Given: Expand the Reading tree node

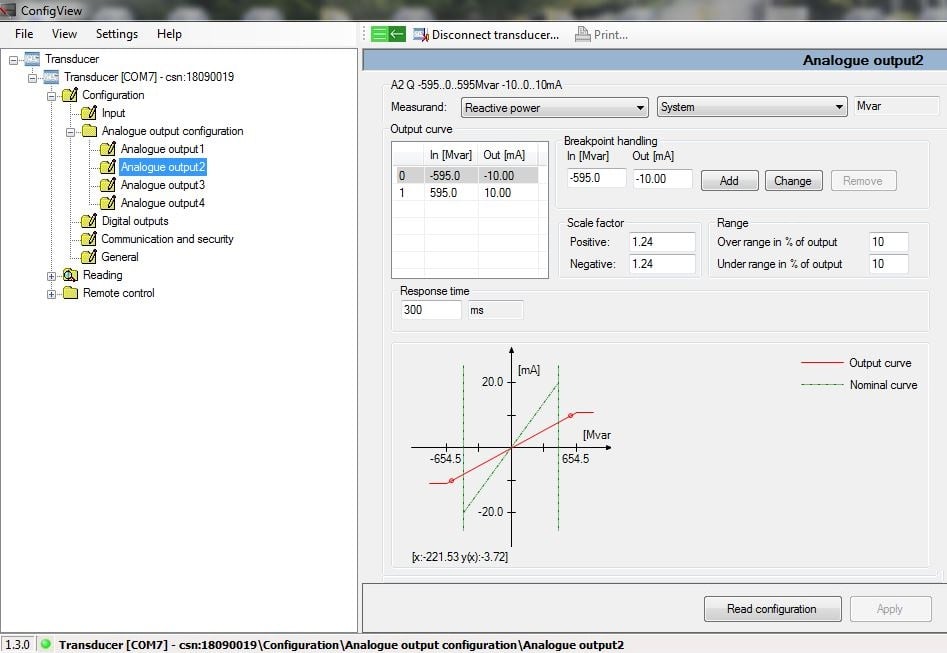Looking at the screenshot, I should click(x=50, y=275).
